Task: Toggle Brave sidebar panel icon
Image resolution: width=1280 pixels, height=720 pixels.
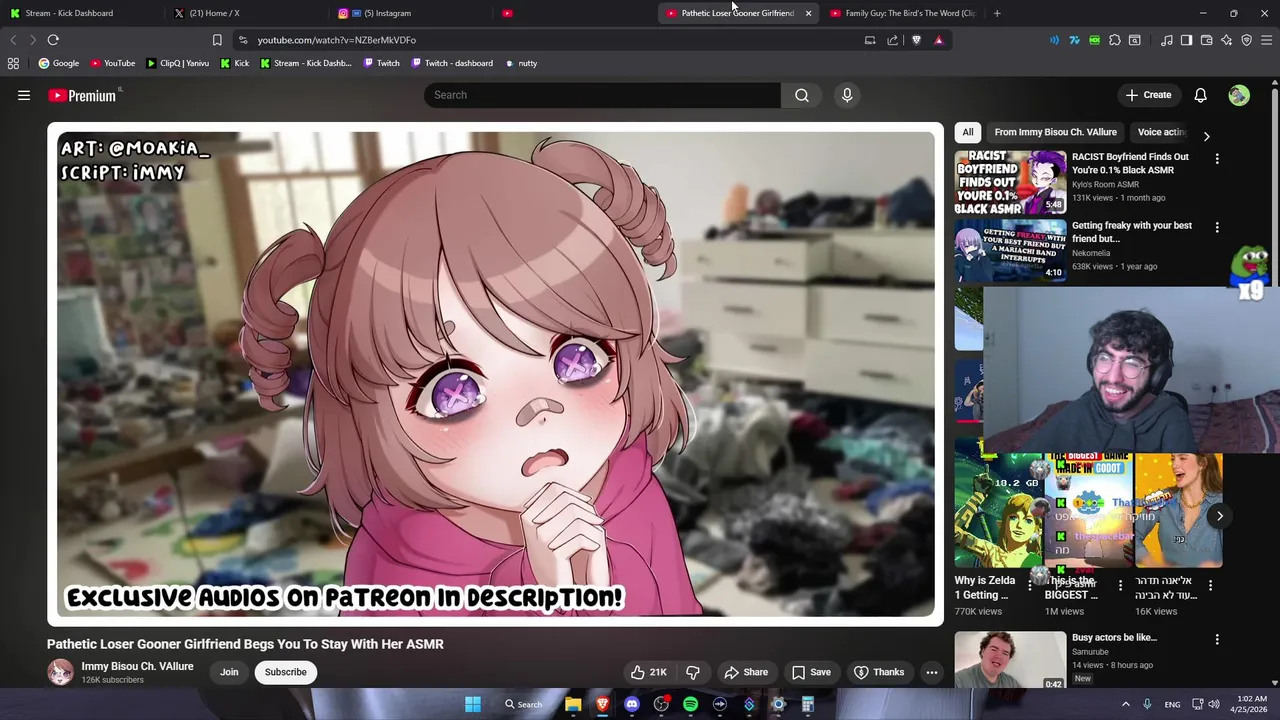Action: point(1187,40)
